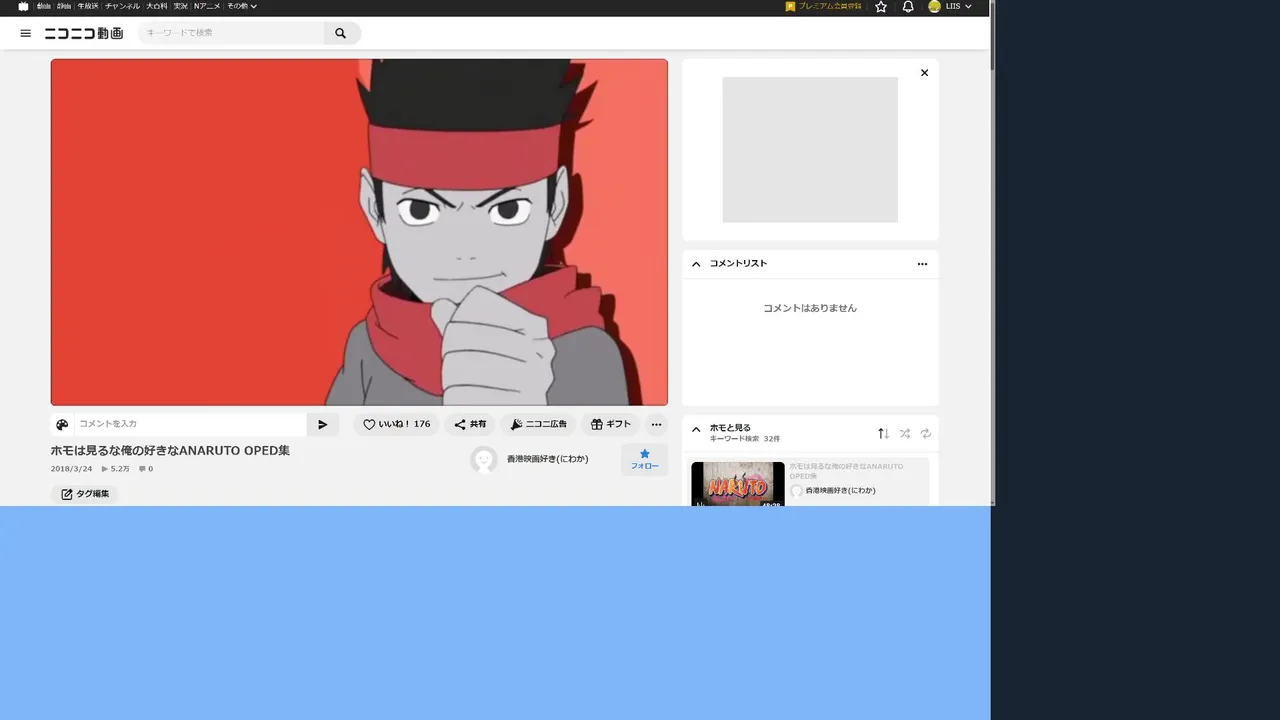Click the プレミアム会員登録 link
Viewport: 1280px width, 720px height.
point(823,6)
